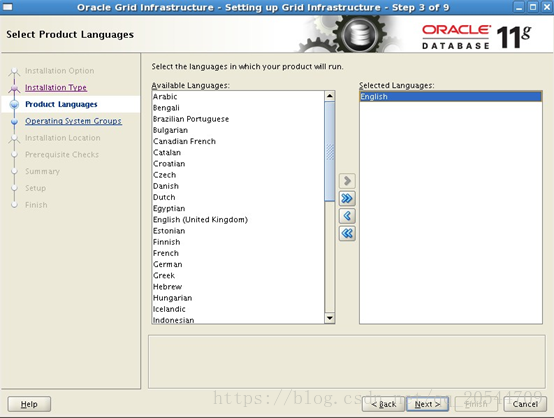Select Bulgarian in the list
The image size is (554, 418).
[238, 130]
